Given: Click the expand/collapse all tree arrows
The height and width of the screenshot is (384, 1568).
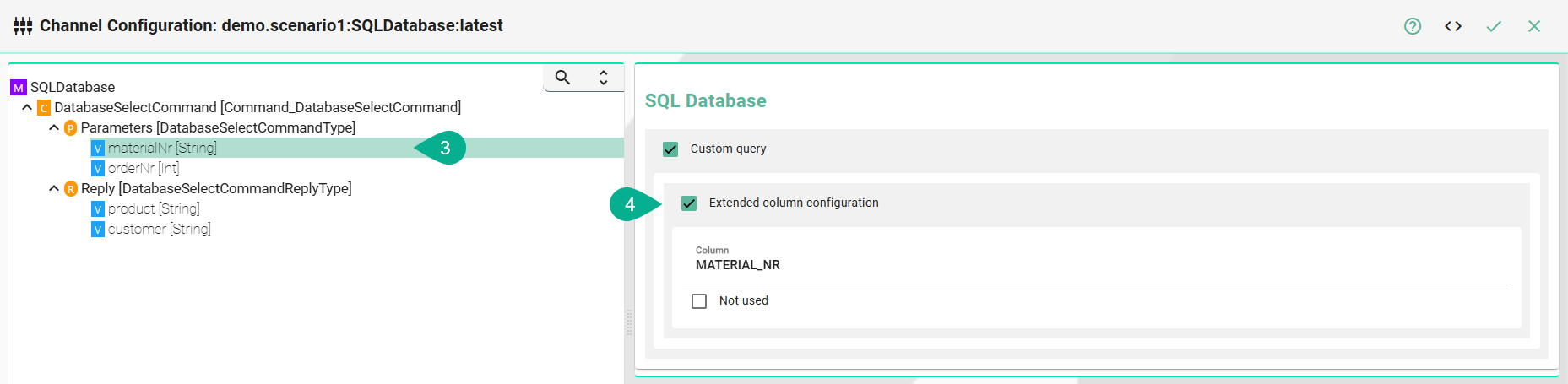Looking at the screenshot, I should pos(603,78).
